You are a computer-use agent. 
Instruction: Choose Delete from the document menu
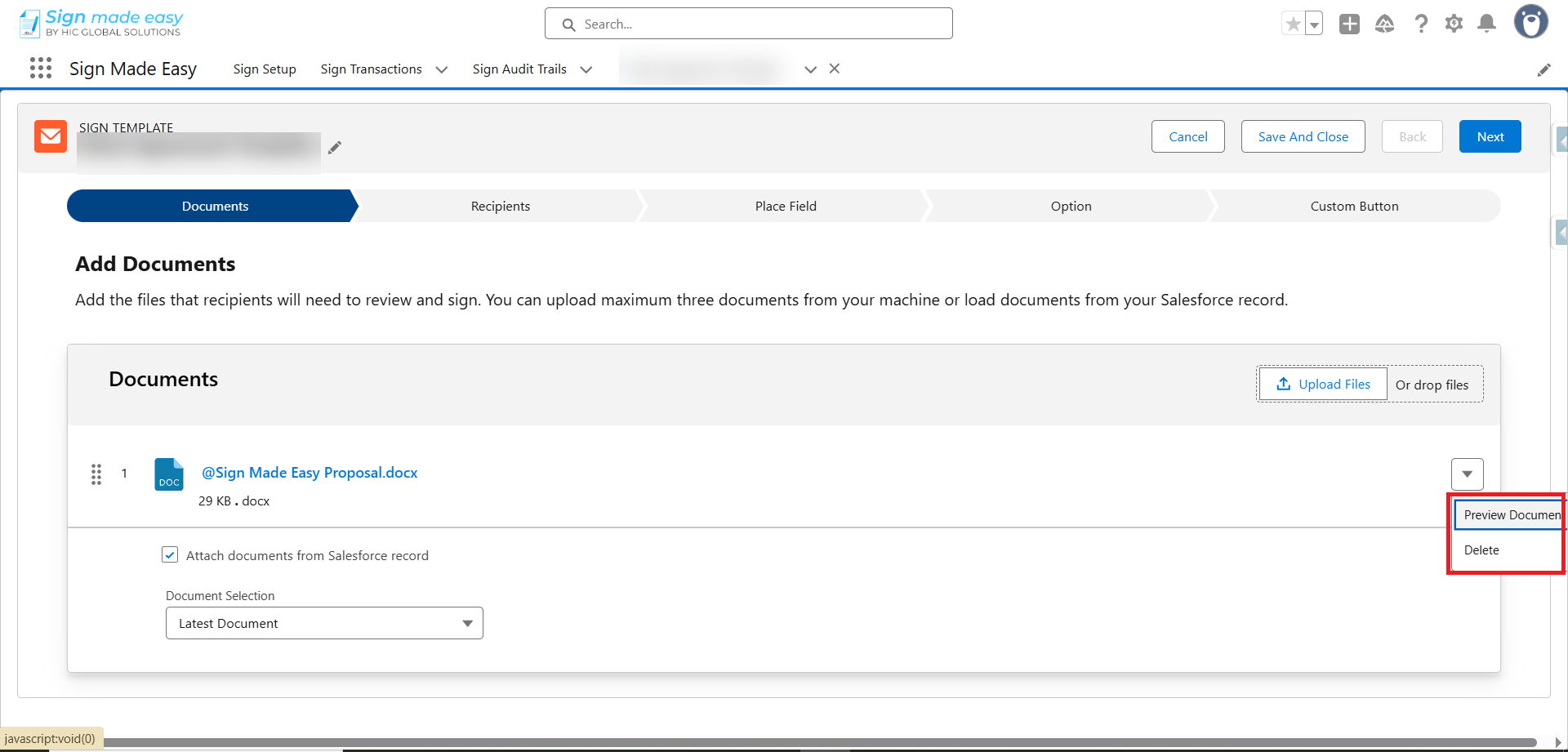(x=1481, y=550)
